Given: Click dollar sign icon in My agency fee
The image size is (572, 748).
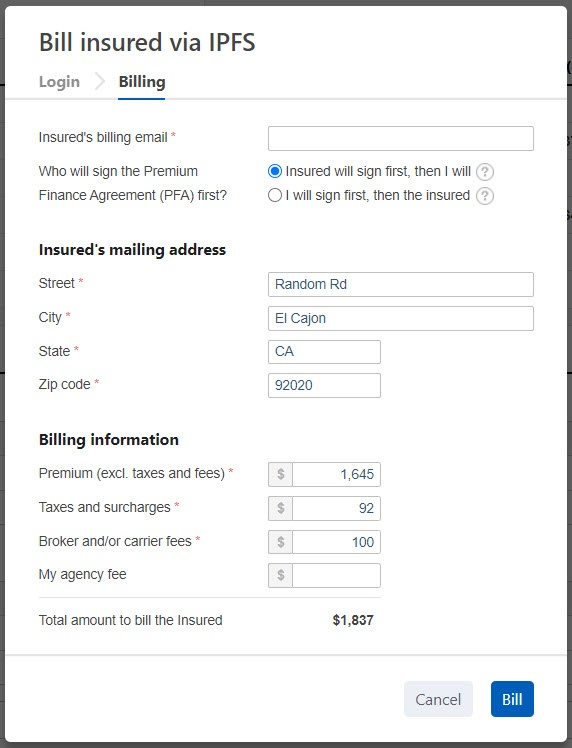Looking at the screenshot, I should 281,575.
